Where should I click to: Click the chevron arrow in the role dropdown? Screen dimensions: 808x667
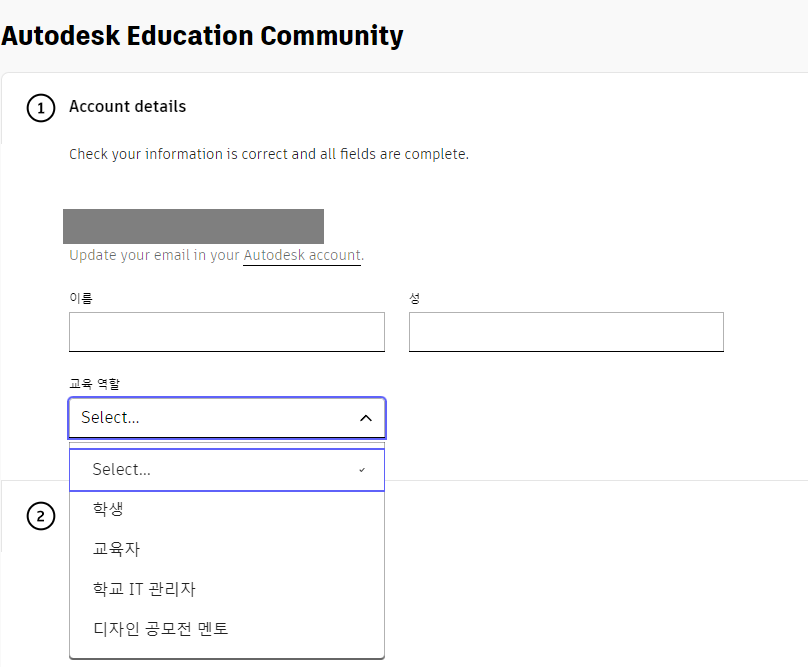point(366,418)
